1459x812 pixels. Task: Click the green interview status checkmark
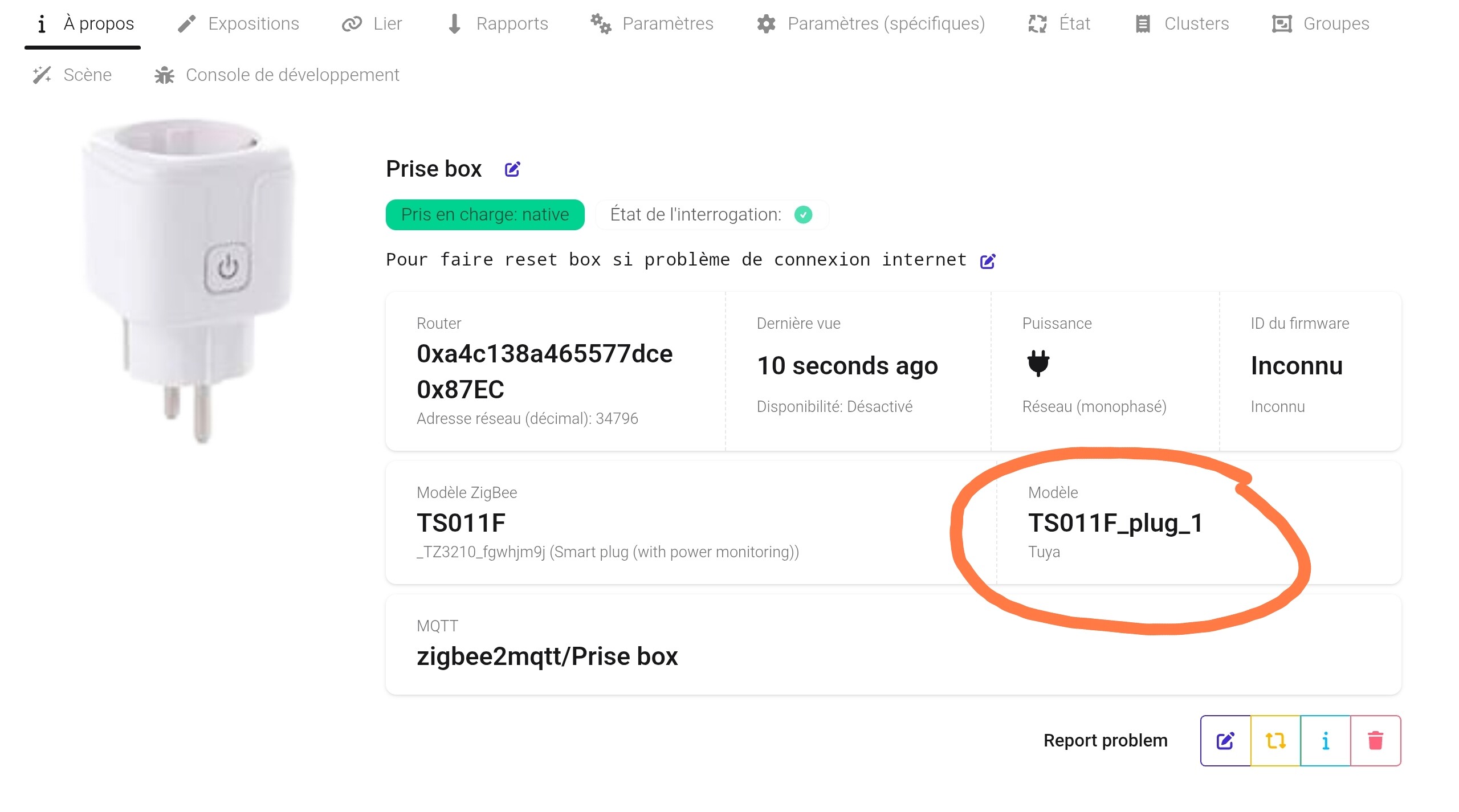click(x=803, y=215)
